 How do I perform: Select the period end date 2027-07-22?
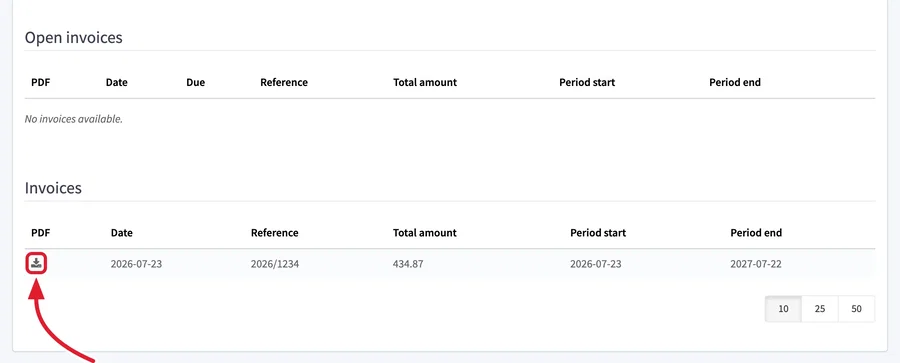[756, 264]
